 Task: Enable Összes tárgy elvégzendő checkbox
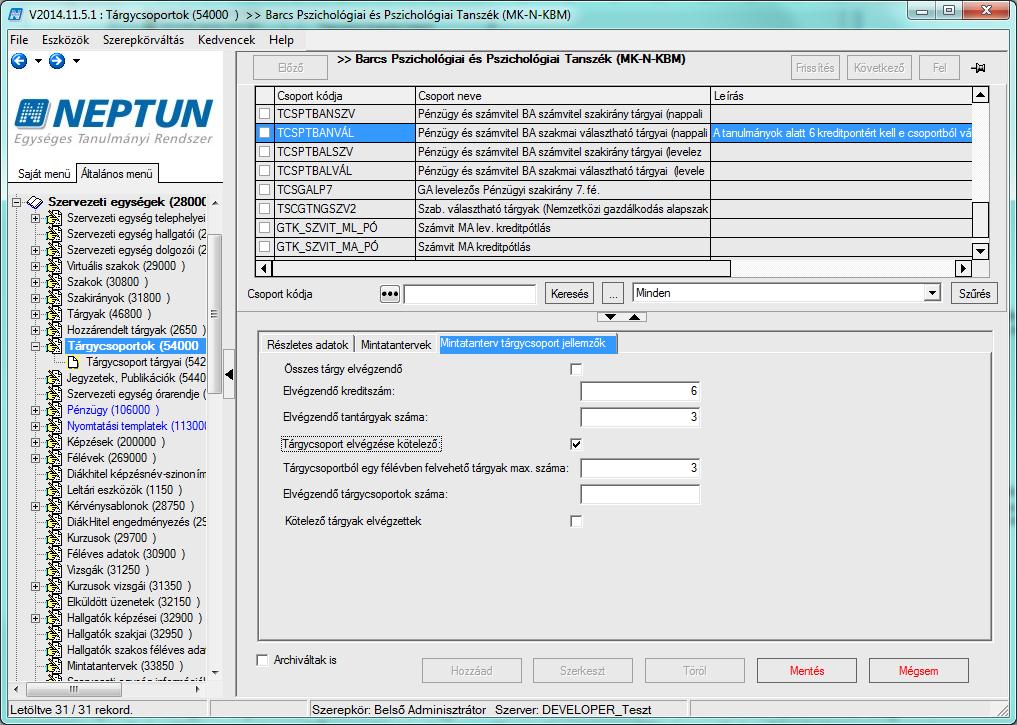(x=576, y=369)
